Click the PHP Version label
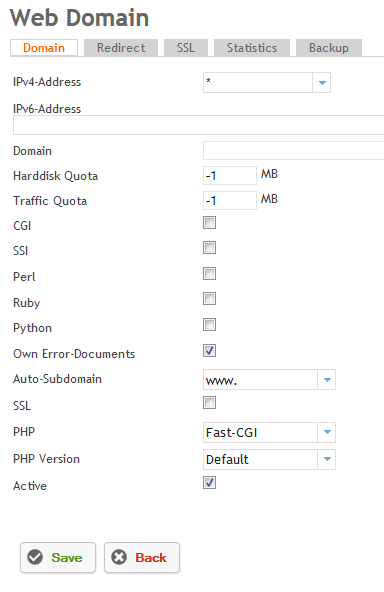 46,459
